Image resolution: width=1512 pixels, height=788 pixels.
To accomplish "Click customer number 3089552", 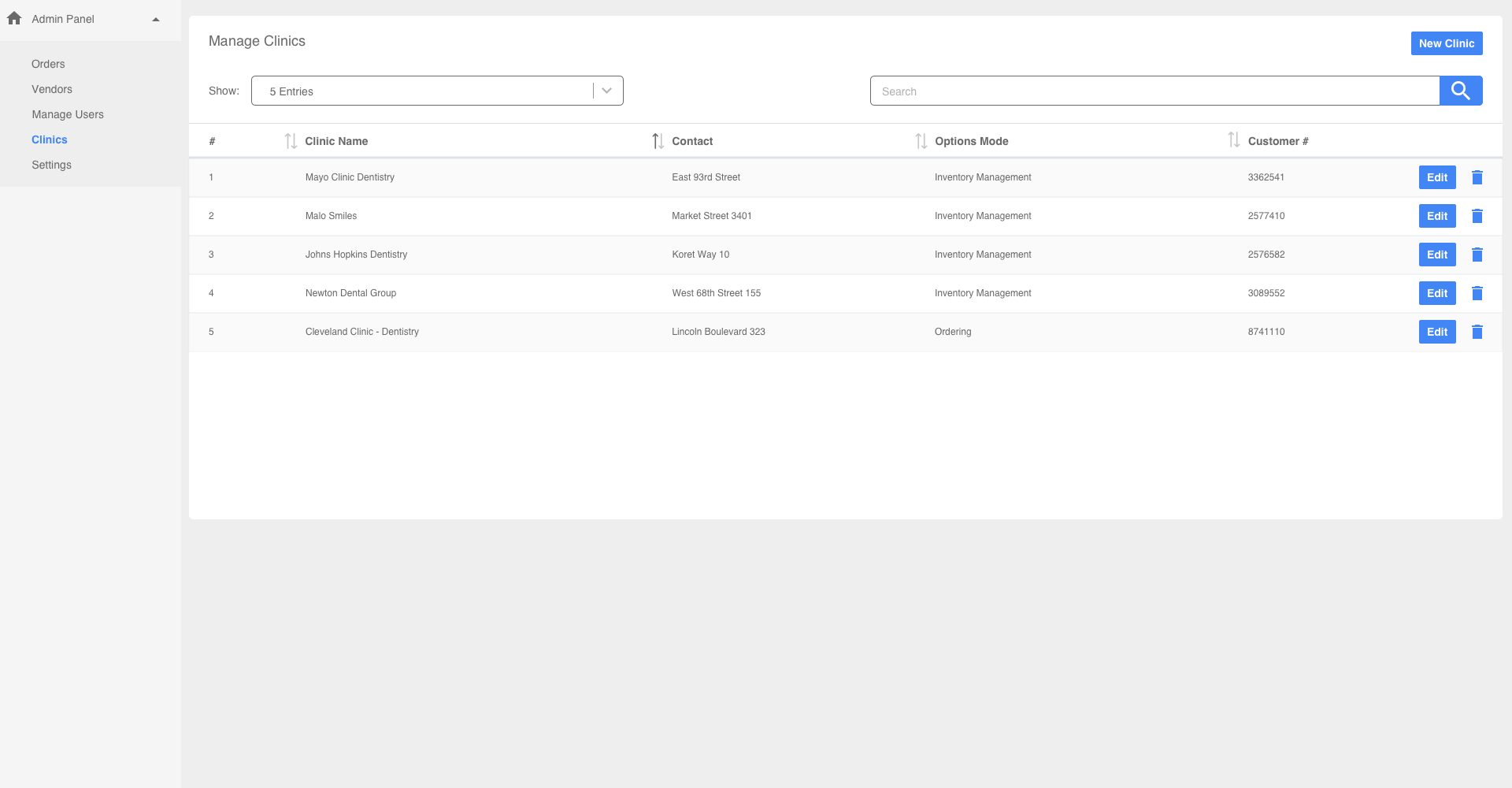I will (1266, 293).
